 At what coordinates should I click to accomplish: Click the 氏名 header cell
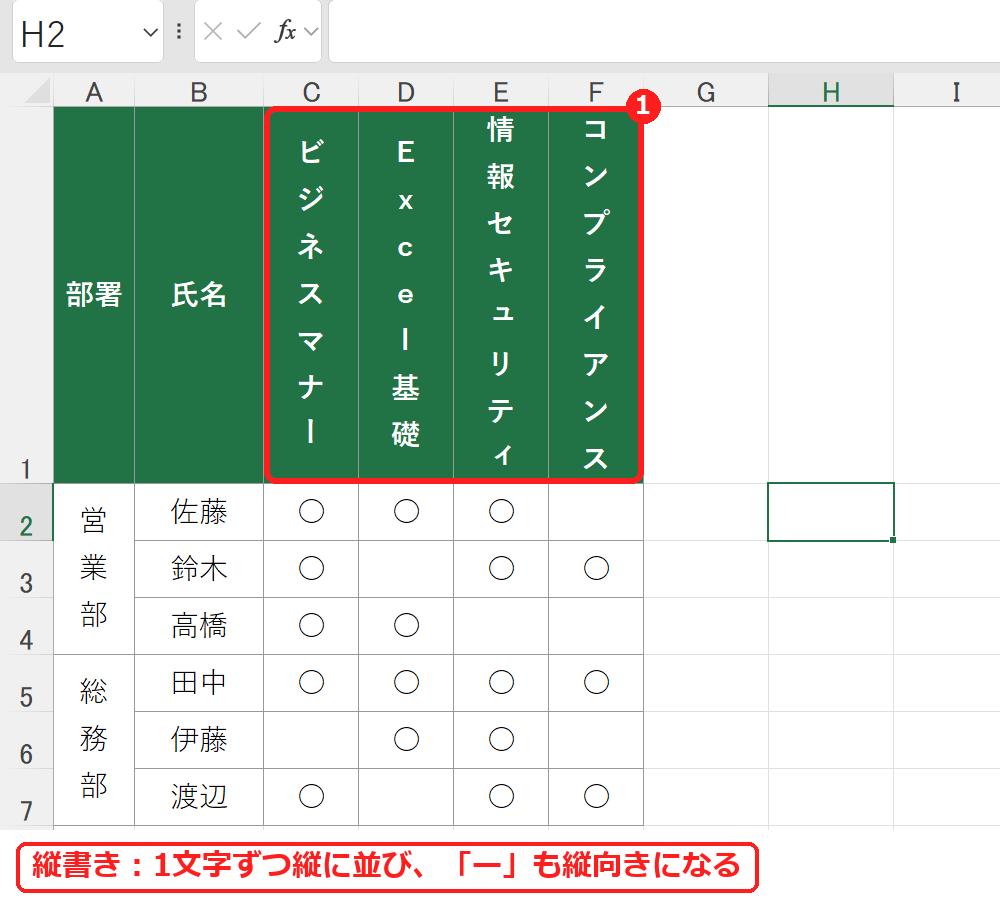pyautogui.click(x=199, y=295)
